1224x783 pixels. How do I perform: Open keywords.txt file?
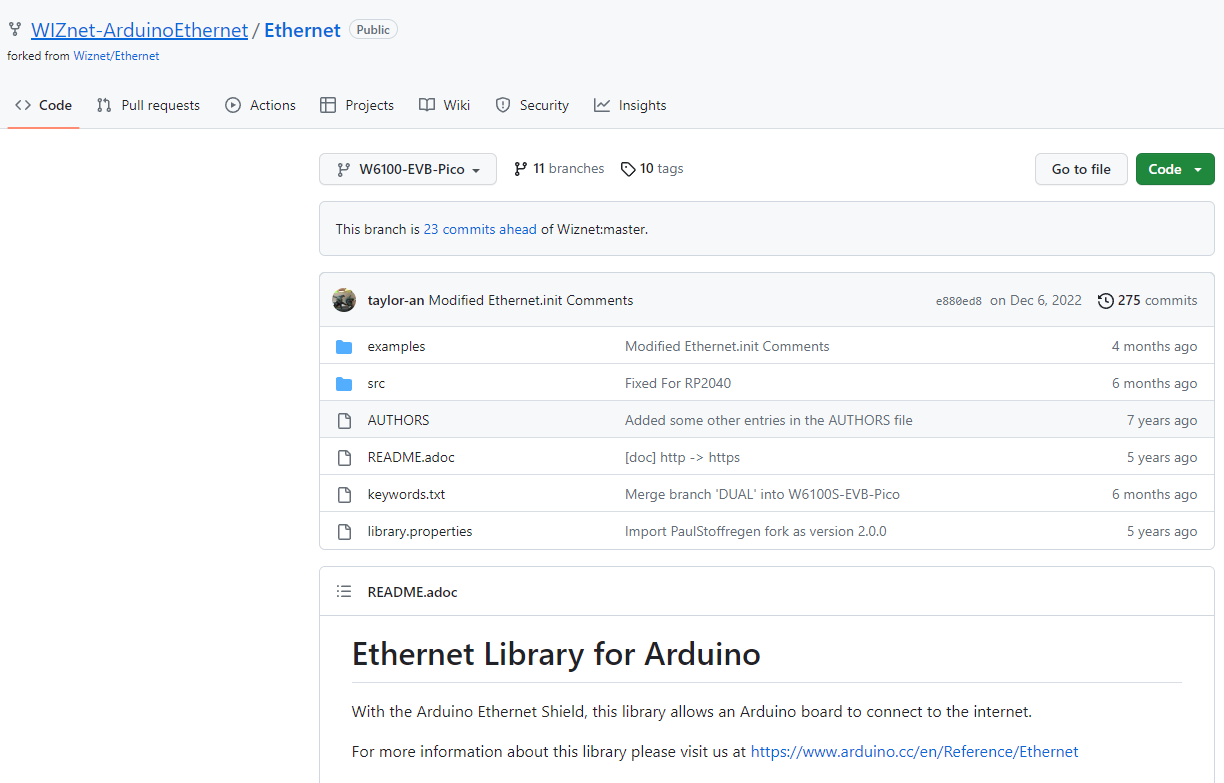click(x=406, y=494)
